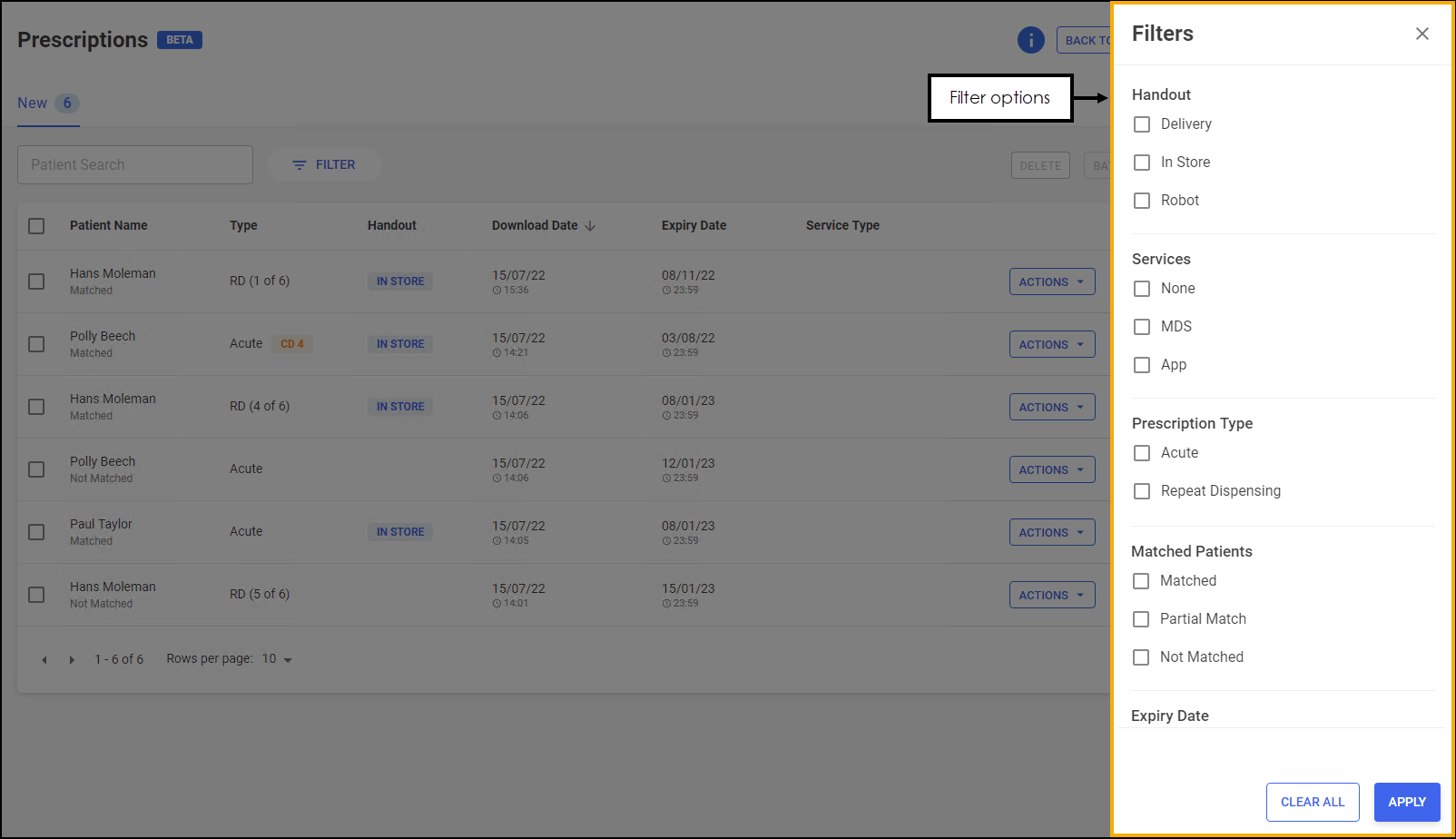The image size is (1456, 839).
Task: Close the Filters panel with X icon
Action: coord(1422,34)
